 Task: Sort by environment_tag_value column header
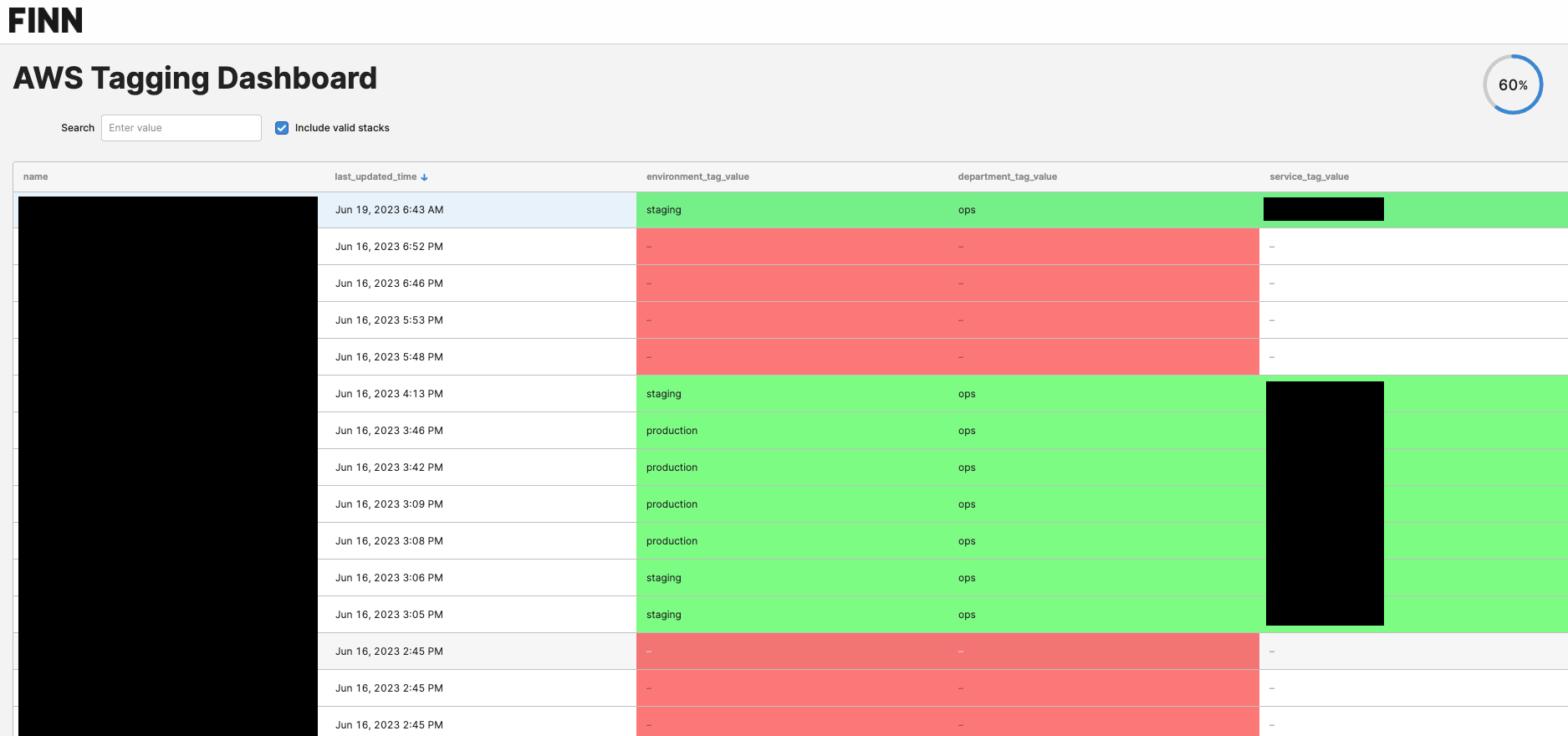(x=697, y=176)
